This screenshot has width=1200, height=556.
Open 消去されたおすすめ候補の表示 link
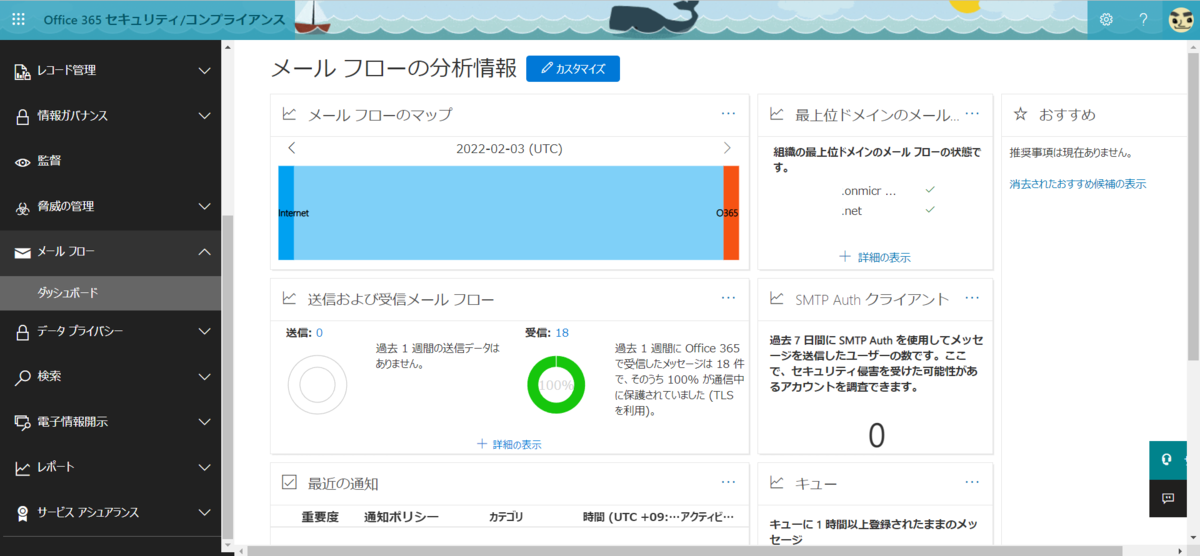point(1078,184)
